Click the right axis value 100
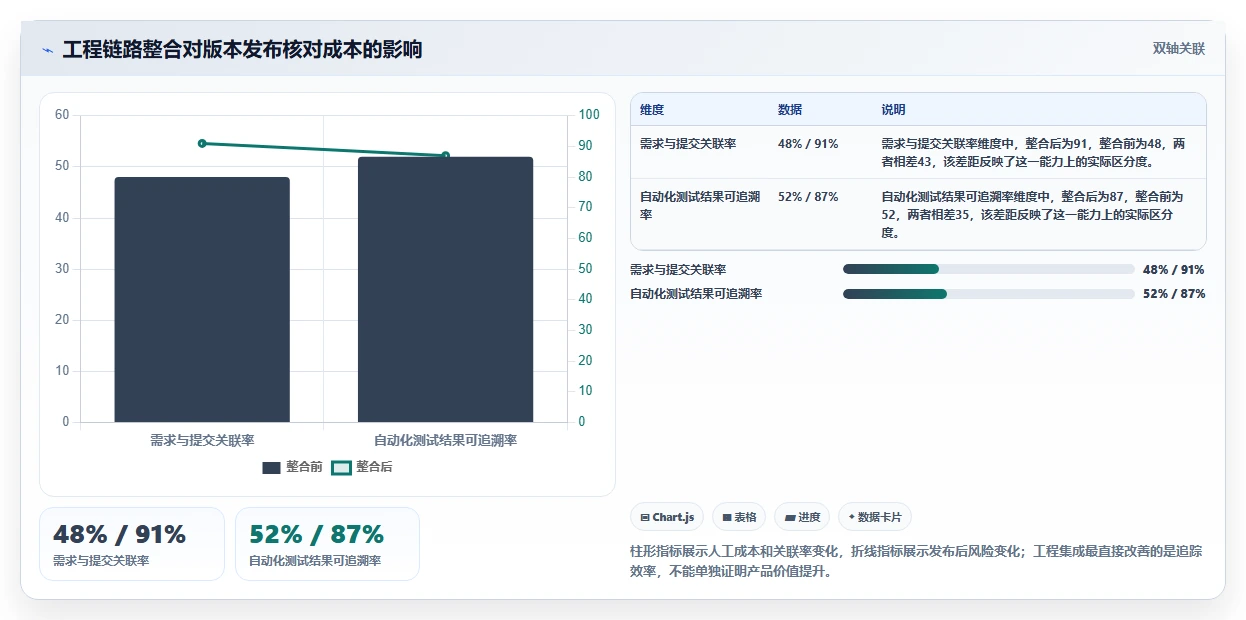The height and width of the screenshot is (620, 1246). point(589,115)
